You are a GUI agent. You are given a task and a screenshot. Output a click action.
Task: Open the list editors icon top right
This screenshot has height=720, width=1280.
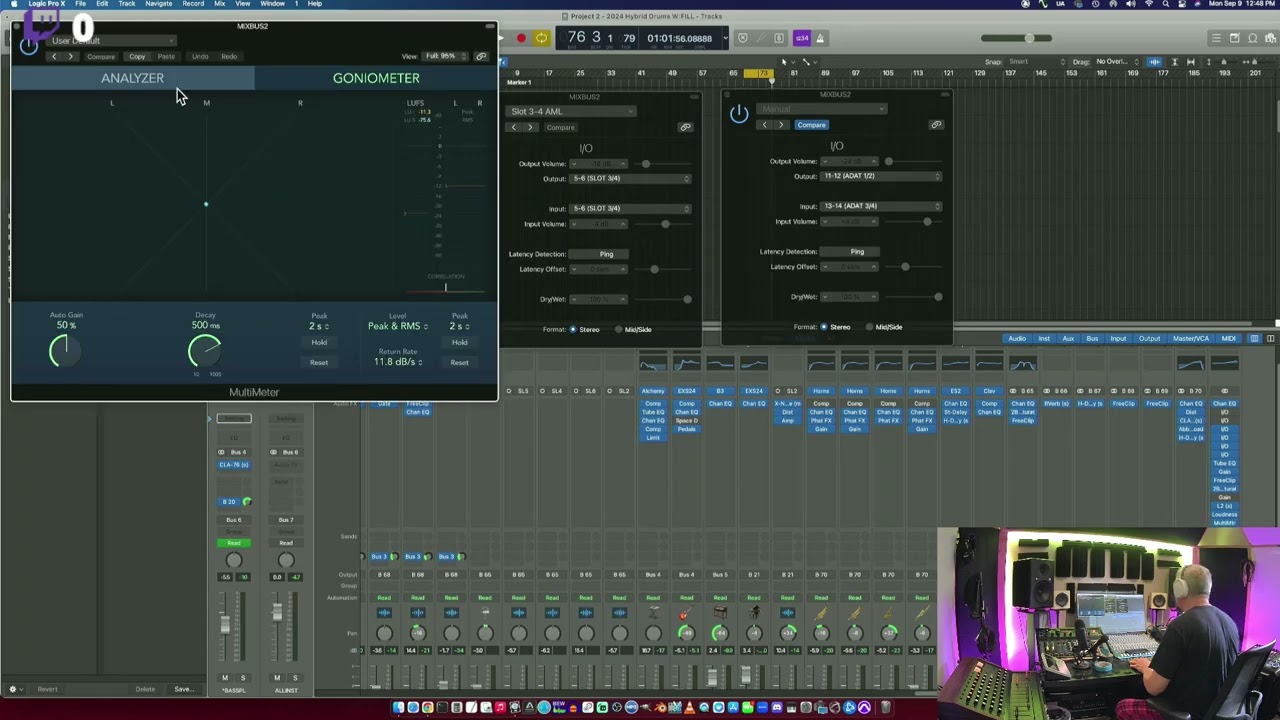1216,38
